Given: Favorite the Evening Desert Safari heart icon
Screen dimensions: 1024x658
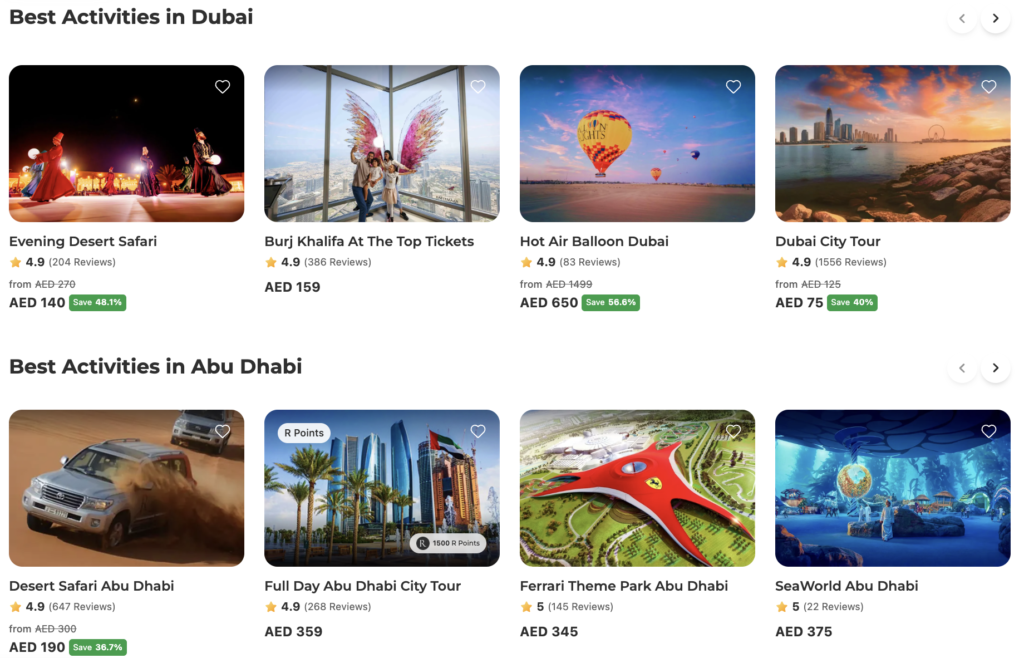Looking at the screenshot, I should [x=223, y=86].
